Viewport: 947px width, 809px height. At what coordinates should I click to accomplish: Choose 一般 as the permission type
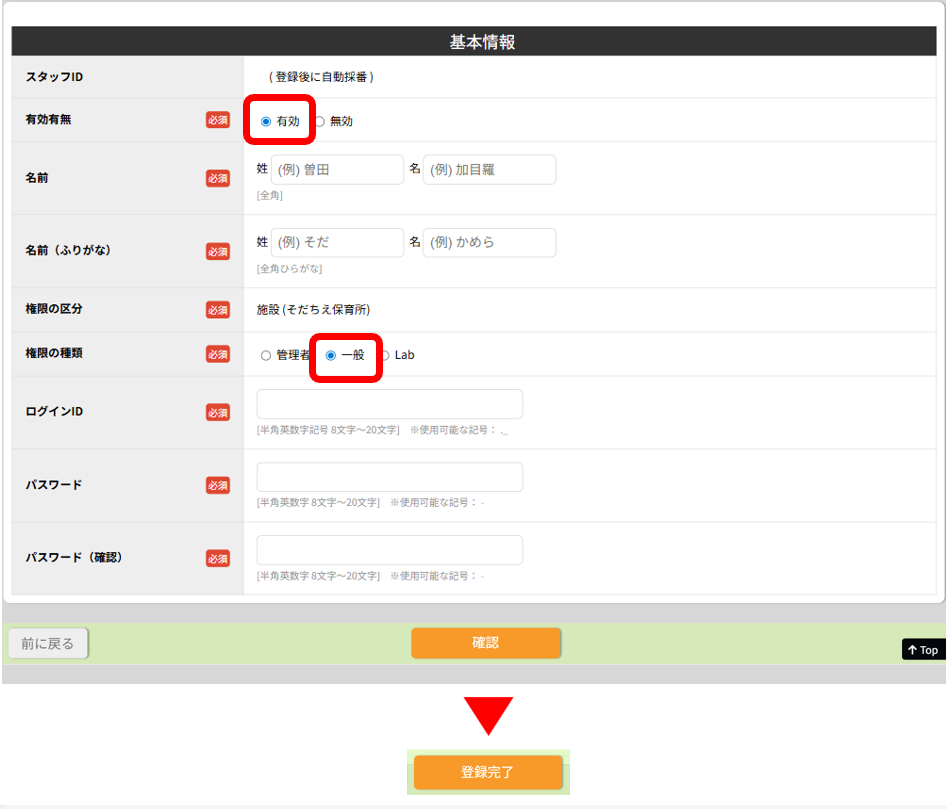tap(331, 355)
